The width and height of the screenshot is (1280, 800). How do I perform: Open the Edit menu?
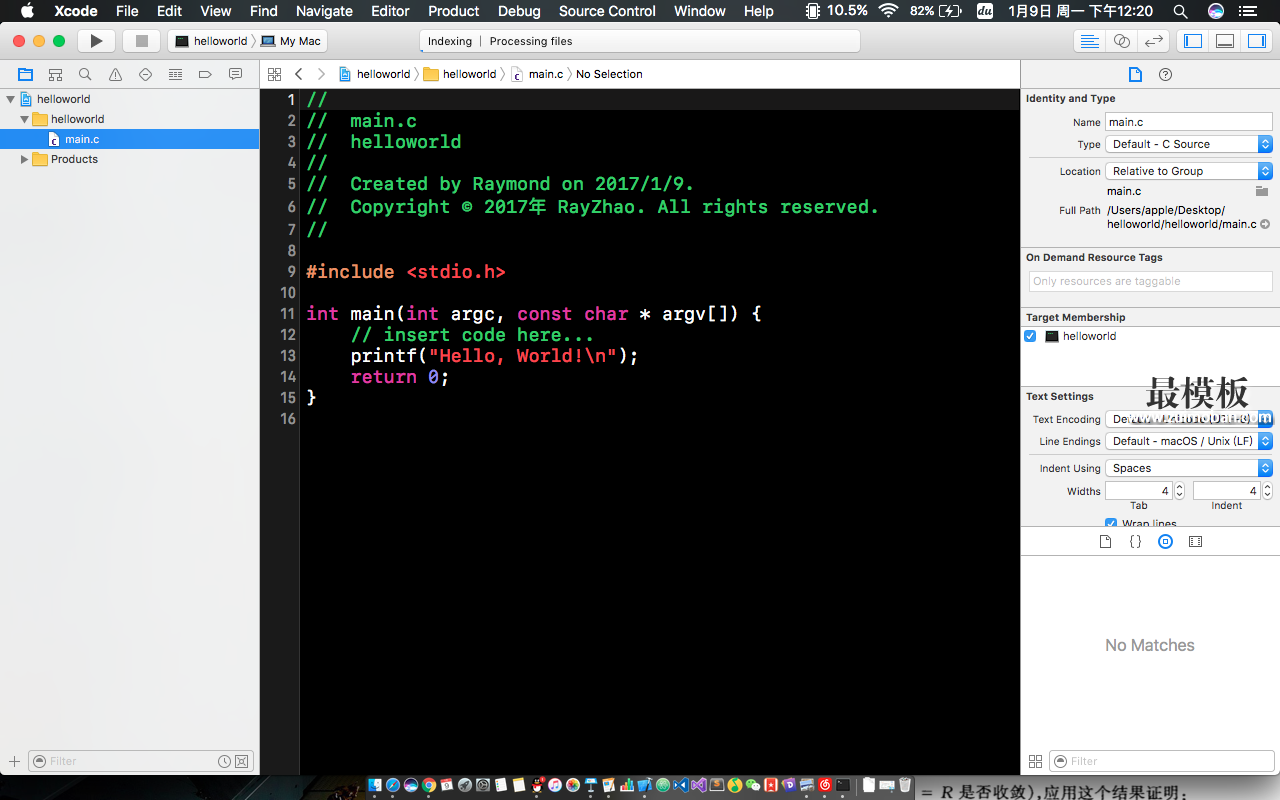170,11
